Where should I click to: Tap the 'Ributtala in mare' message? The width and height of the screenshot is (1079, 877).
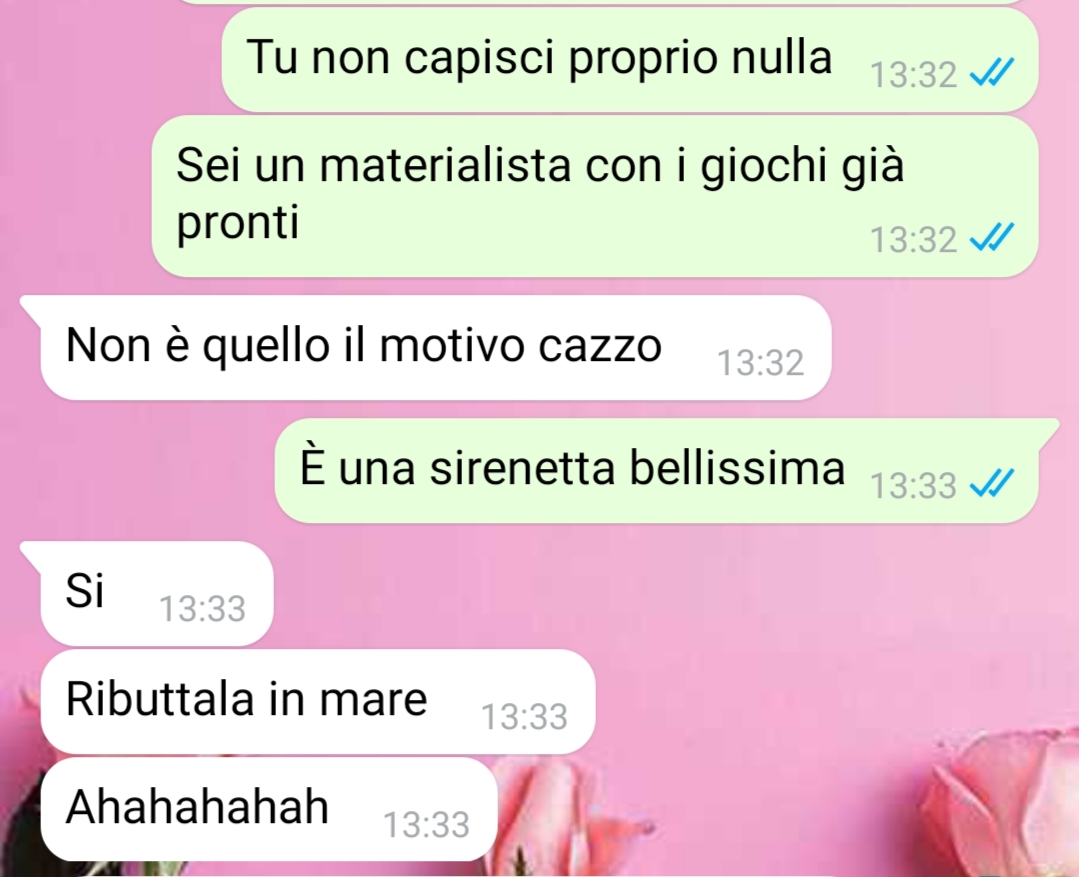click(x=318, y=701)
